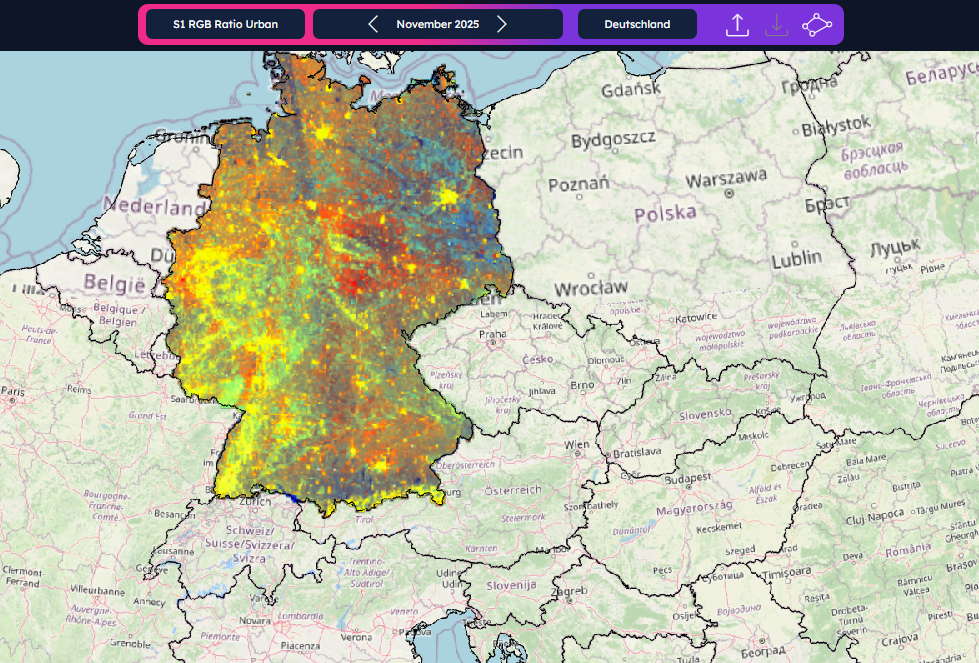Select the polygon drawing tool icon

[x=816, y=25]
